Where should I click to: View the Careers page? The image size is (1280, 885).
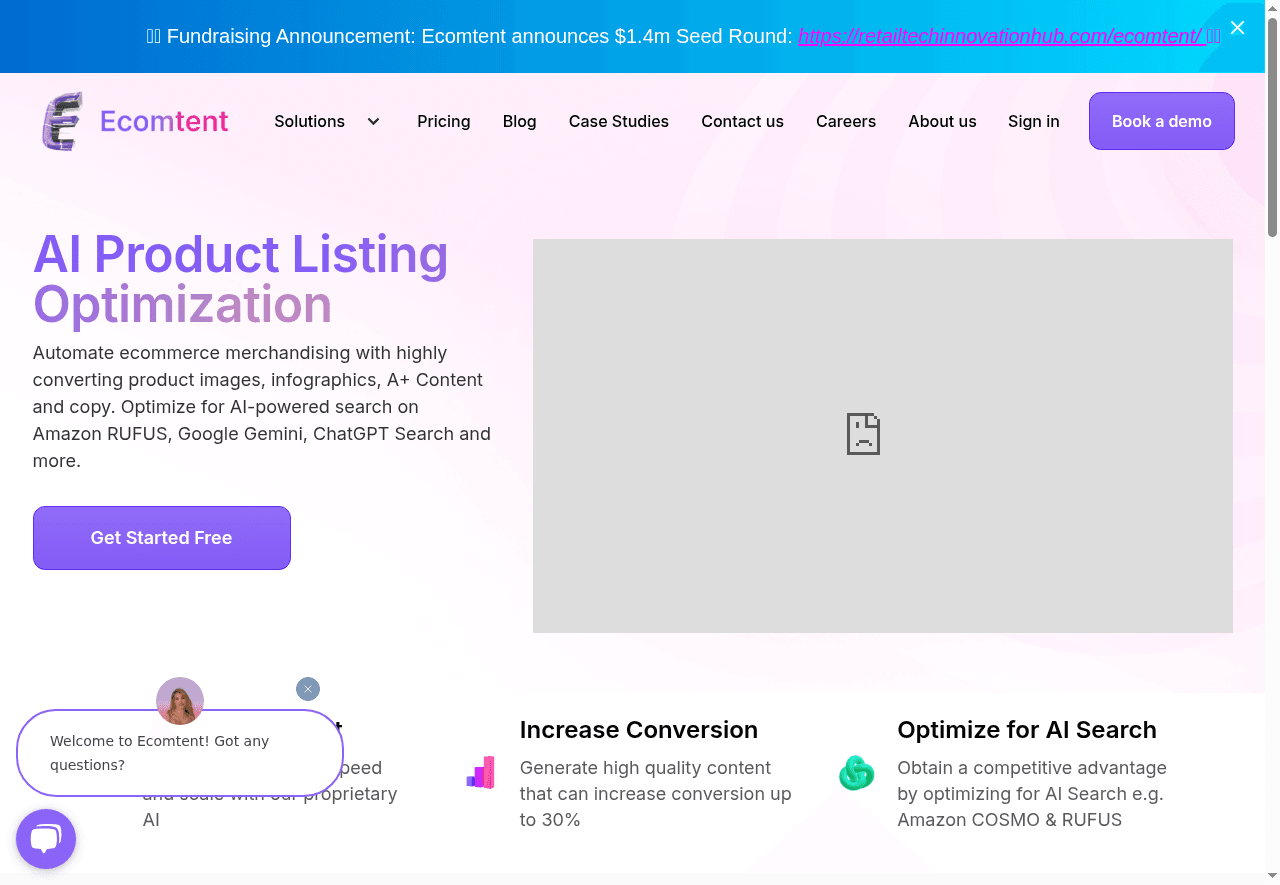click(x=845, y=122)
